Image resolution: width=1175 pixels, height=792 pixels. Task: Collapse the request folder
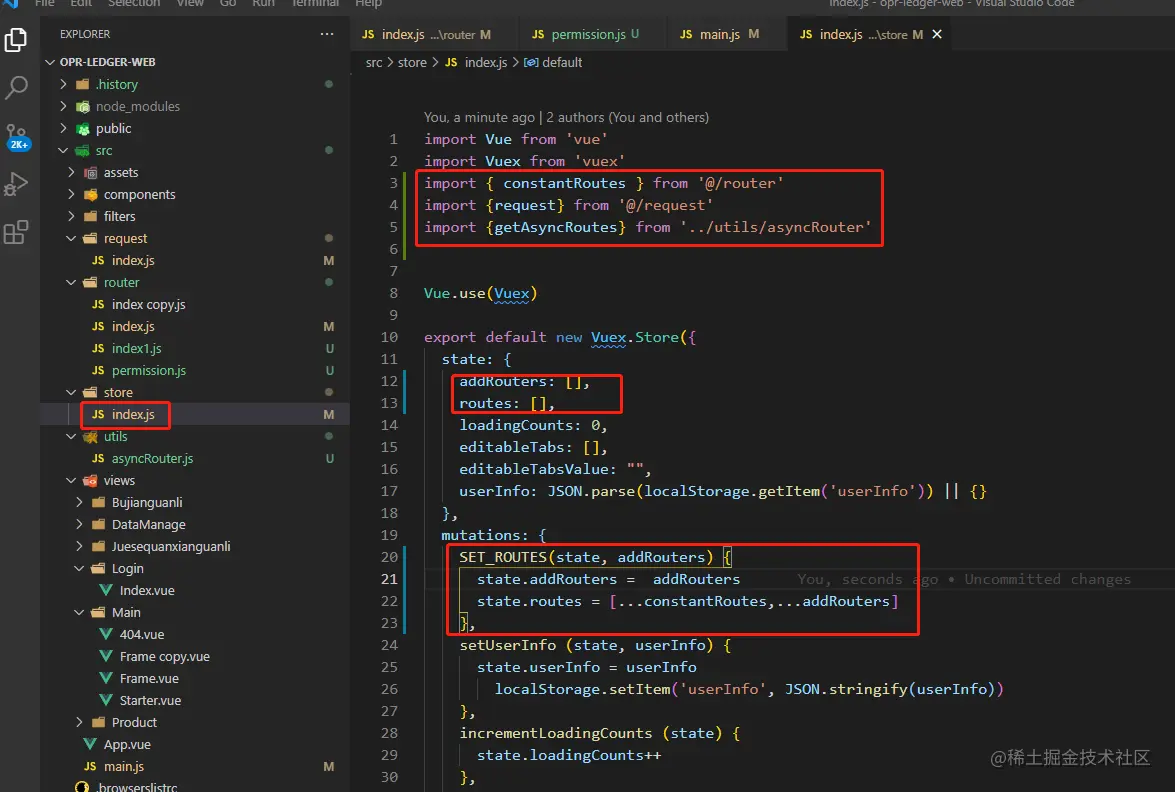pyautogui.click(x=71, y=239)
